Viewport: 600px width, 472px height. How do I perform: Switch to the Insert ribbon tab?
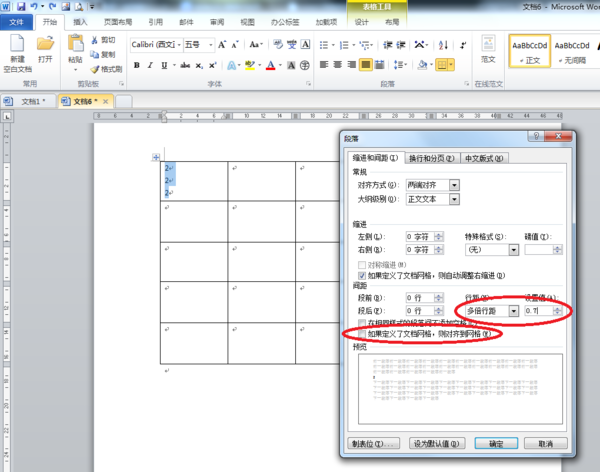tap(80, 22)
